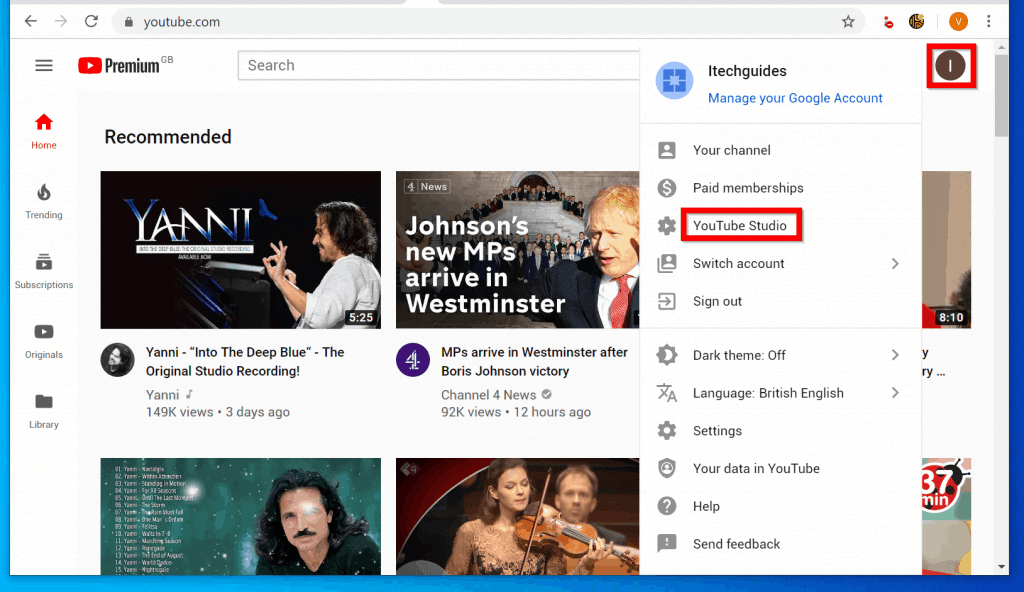Open Dark theme: Off menu entry
1024x592 pixels.
(x=780, y=355)
